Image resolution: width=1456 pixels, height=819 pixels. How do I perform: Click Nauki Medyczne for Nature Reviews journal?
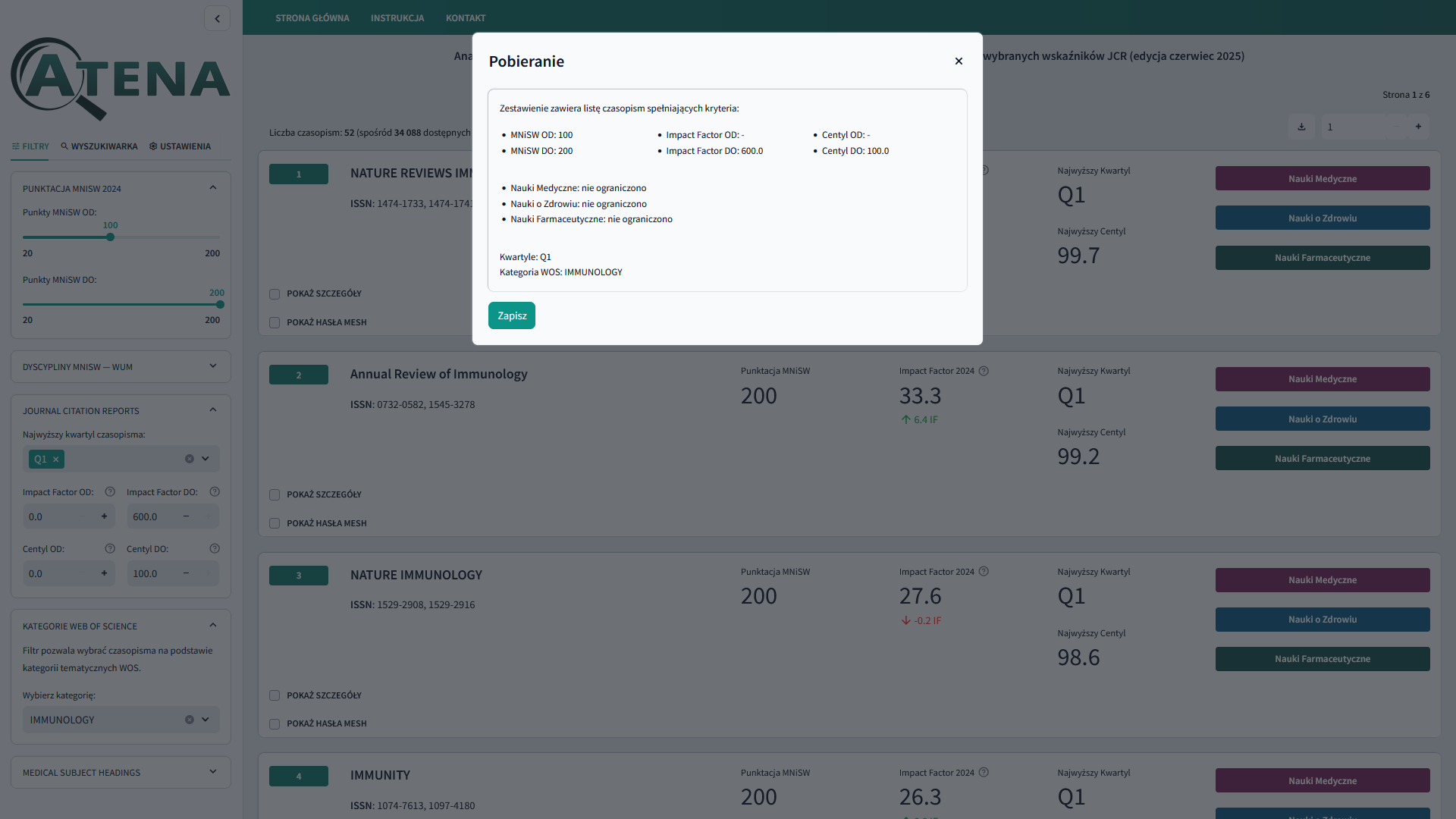click(x=1323, y=179)
